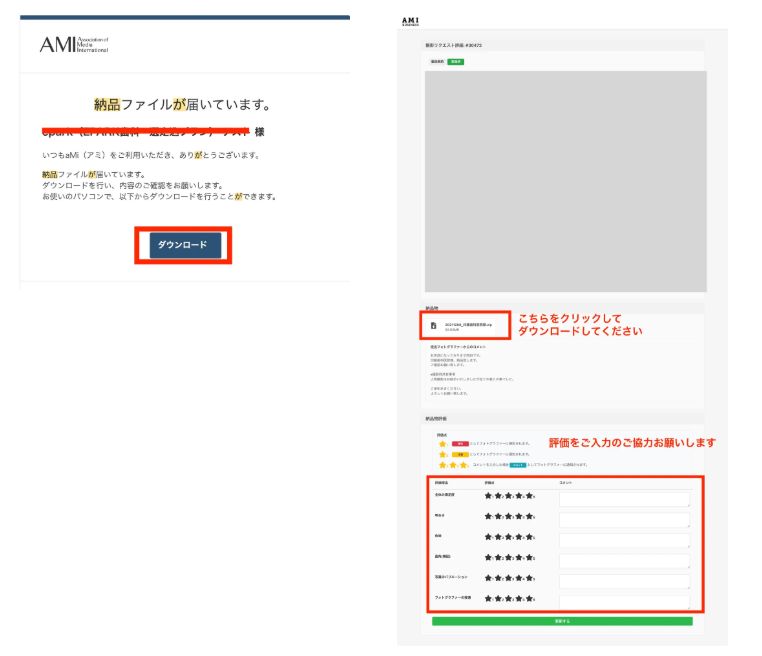This screenshot has height=656, width=762.
Task: Rate 5 stars for 写真のバリエーション
Action: pos(529,578)
